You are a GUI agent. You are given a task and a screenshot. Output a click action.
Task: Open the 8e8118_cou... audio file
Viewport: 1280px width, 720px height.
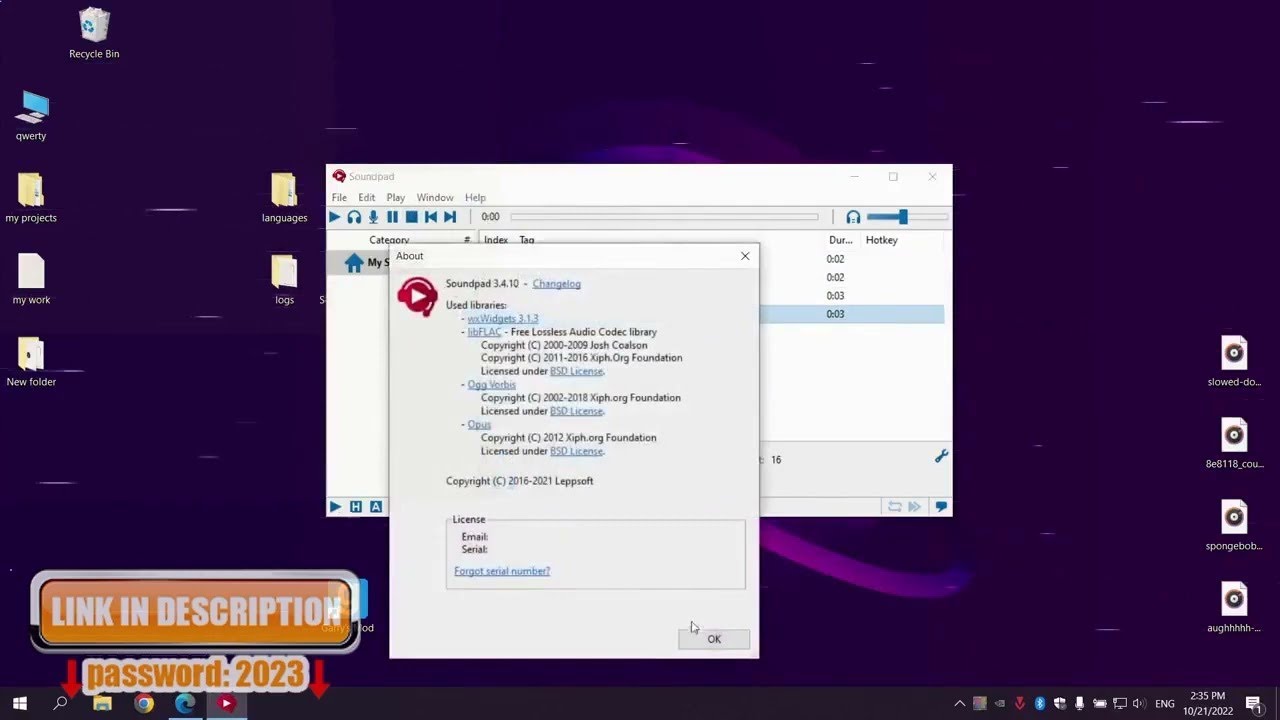point(1234,444)
